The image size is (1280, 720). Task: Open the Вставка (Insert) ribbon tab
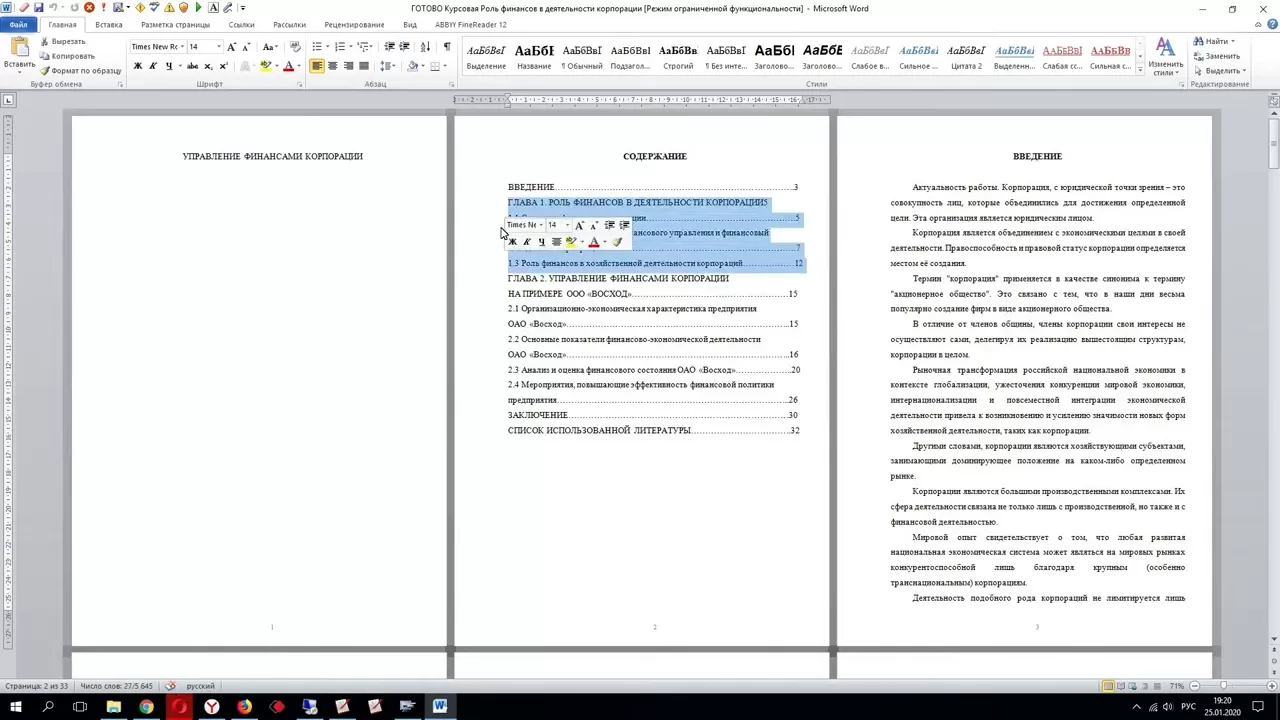tap(109, 25)
